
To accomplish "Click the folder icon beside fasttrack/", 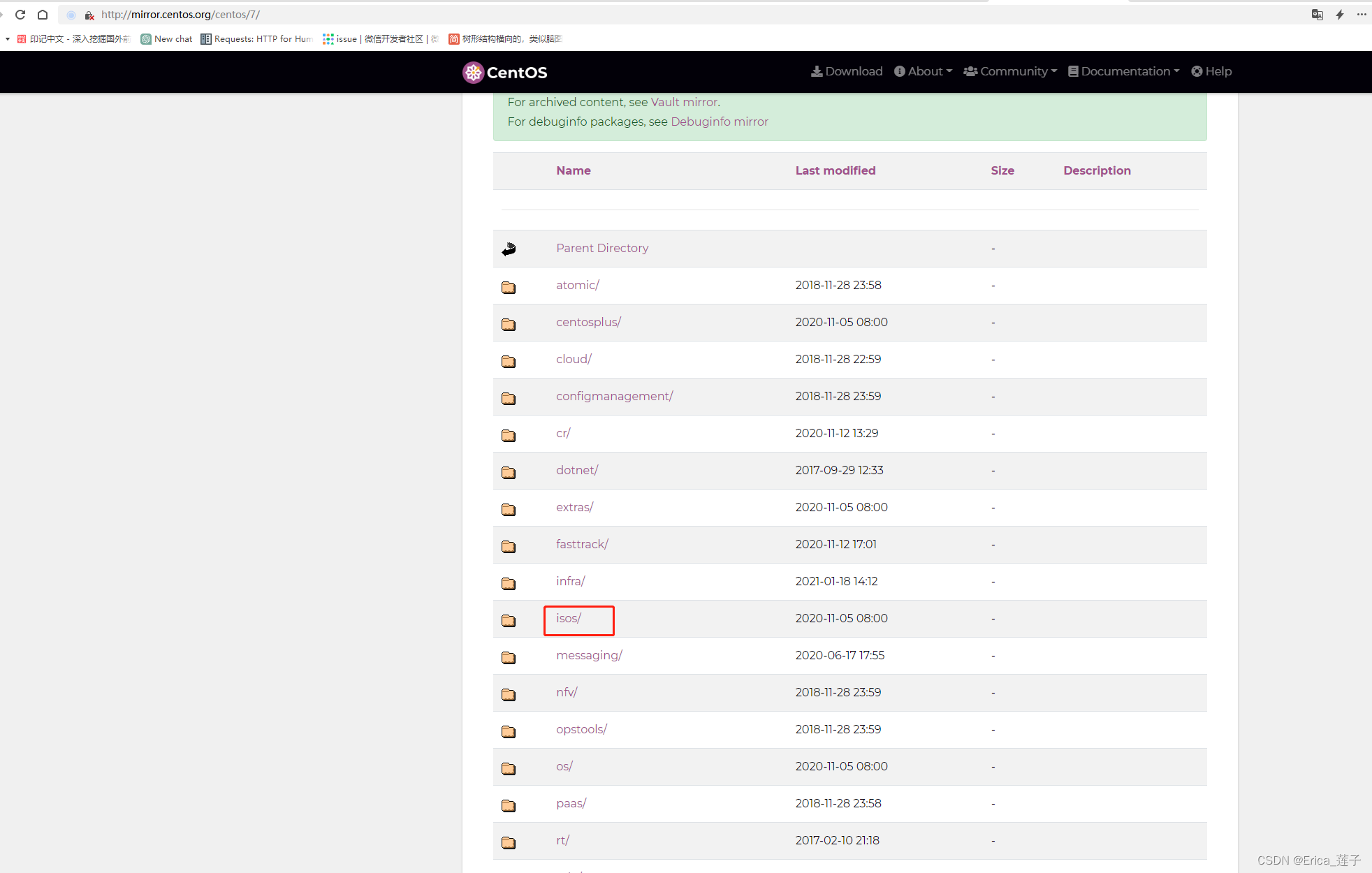I will (509, 546).
